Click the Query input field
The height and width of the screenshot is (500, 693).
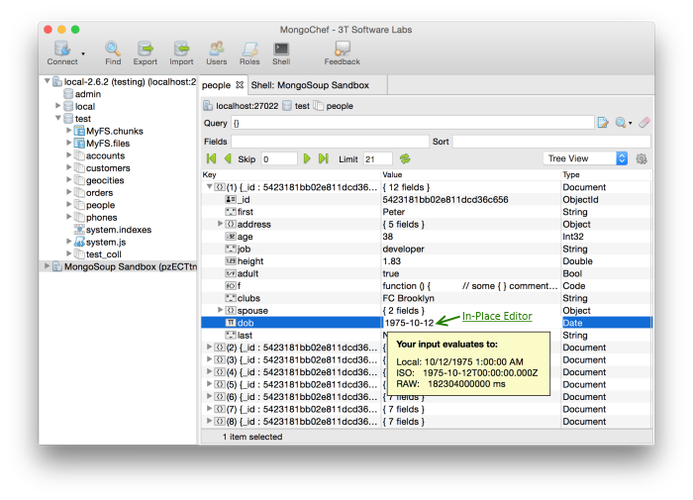412,123
